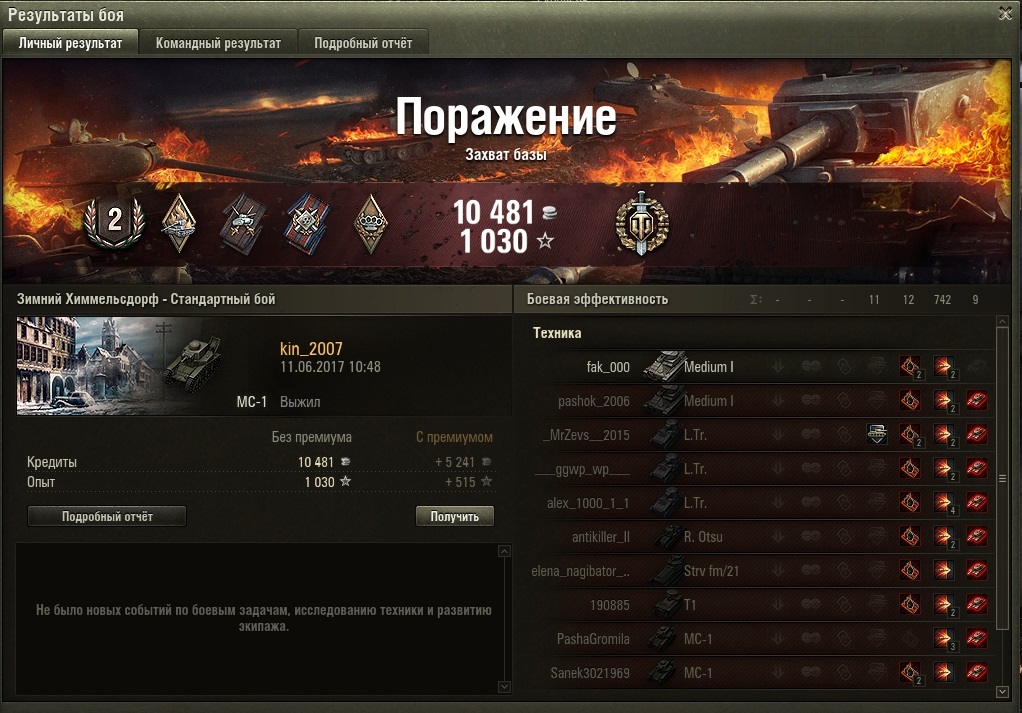Click the Получить premium button
This screenshot has height=713, width=1022.
pyautogui.click(x=454, y=516)
